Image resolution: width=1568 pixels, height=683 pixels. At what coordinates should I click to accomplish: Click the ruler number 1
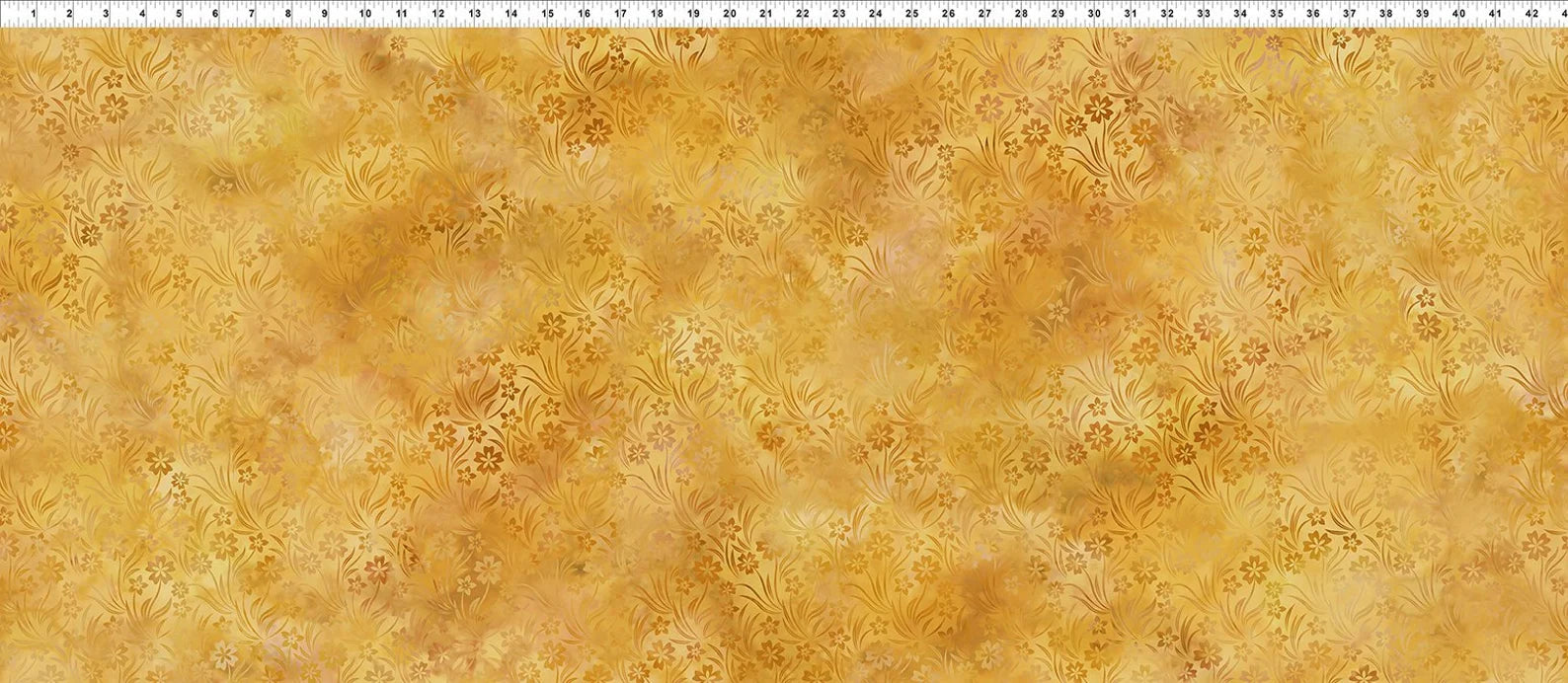point(33,14)
